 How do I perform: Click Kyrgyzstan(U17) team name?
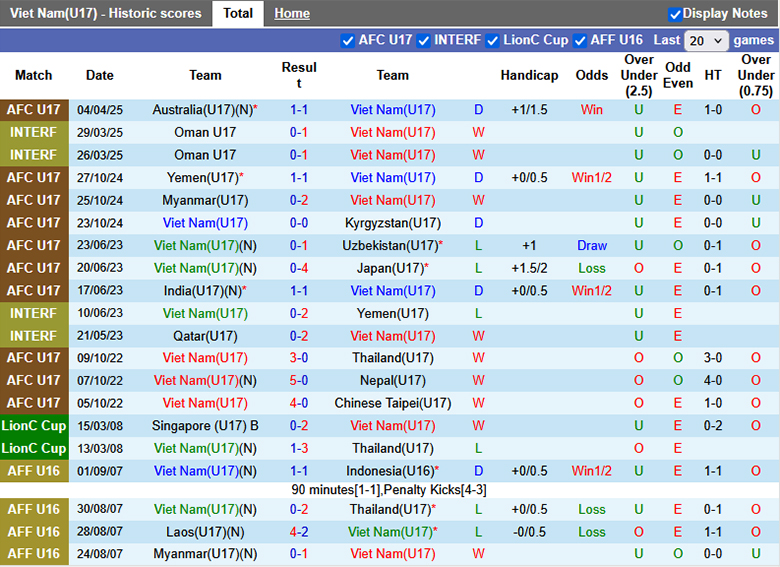pos(392,223)
